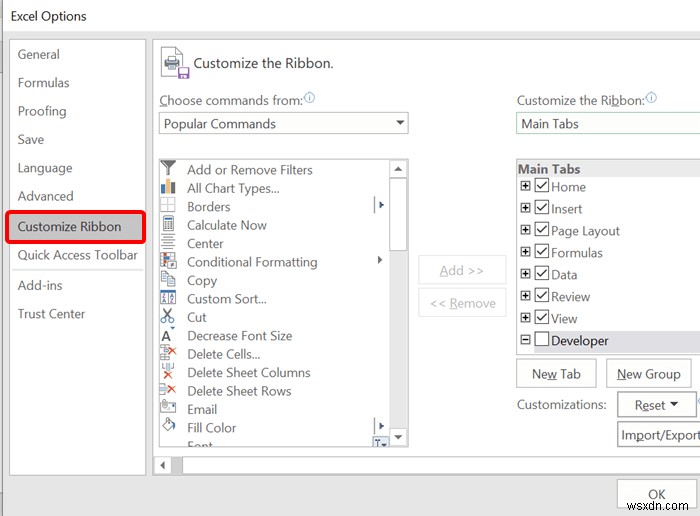
Task: Click the New Group button
Action: (x=649, y=374)
